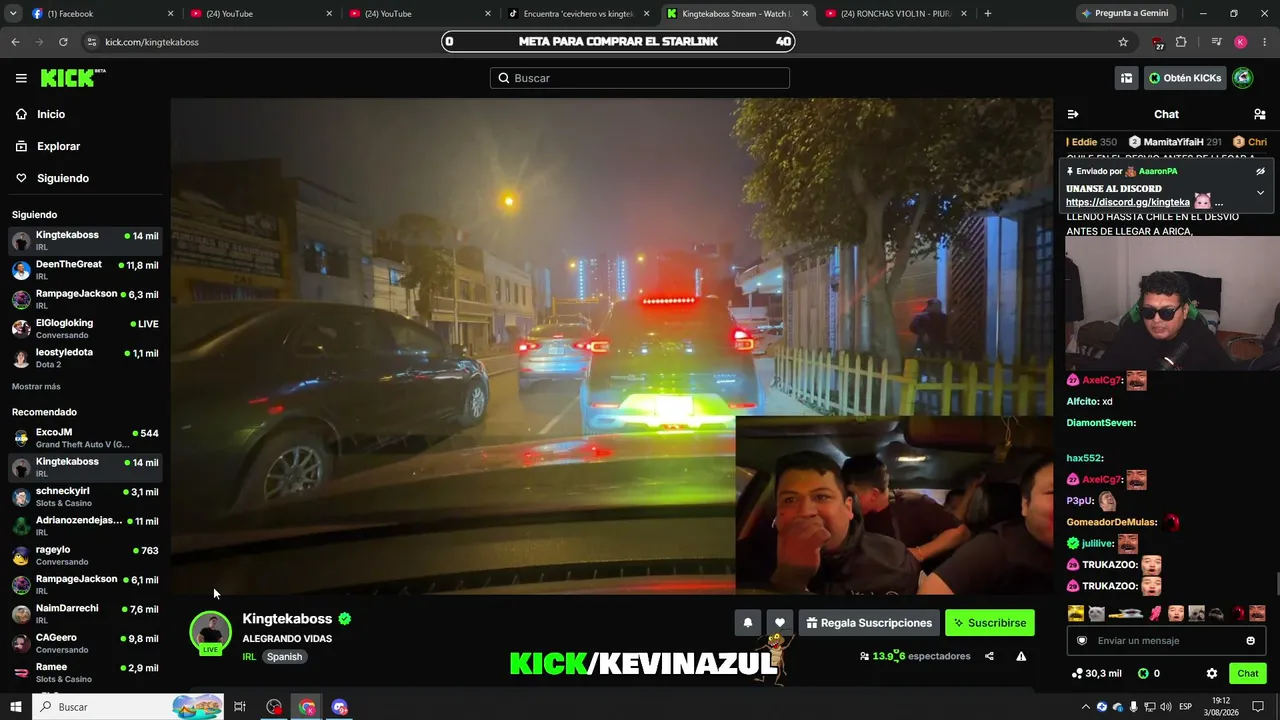Viewport: 1280px width, 720px height.
Task: Expand the pinned message chevron
Action: coord(1260,192)
